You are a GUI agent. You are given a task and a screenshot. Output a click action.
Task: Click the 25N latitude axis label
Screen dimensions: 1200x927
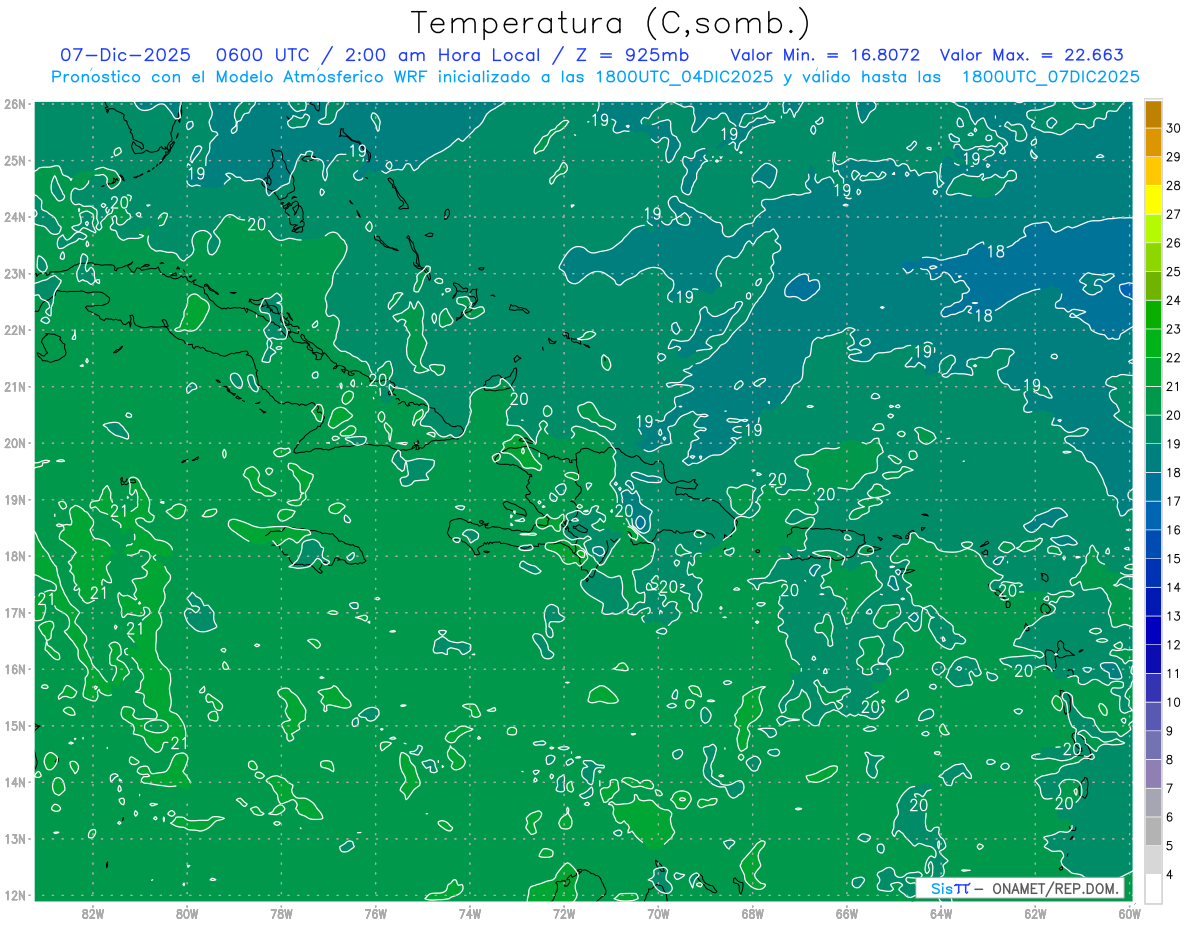(x=14, y=160)
